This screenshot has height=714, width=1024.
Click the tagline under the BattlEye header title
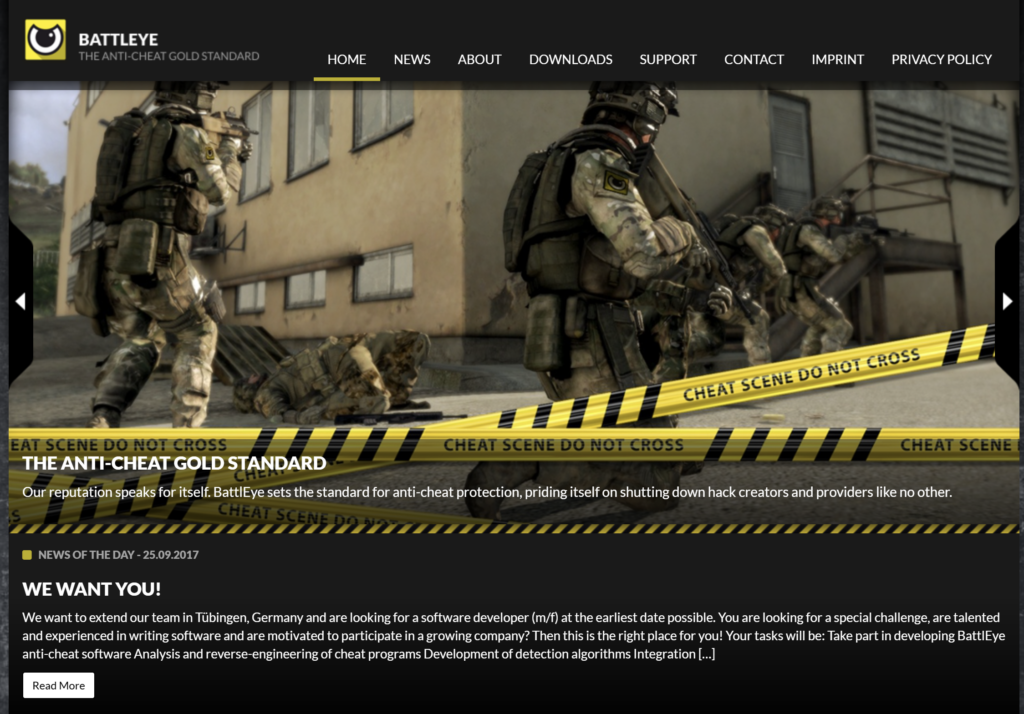[168, 56]
